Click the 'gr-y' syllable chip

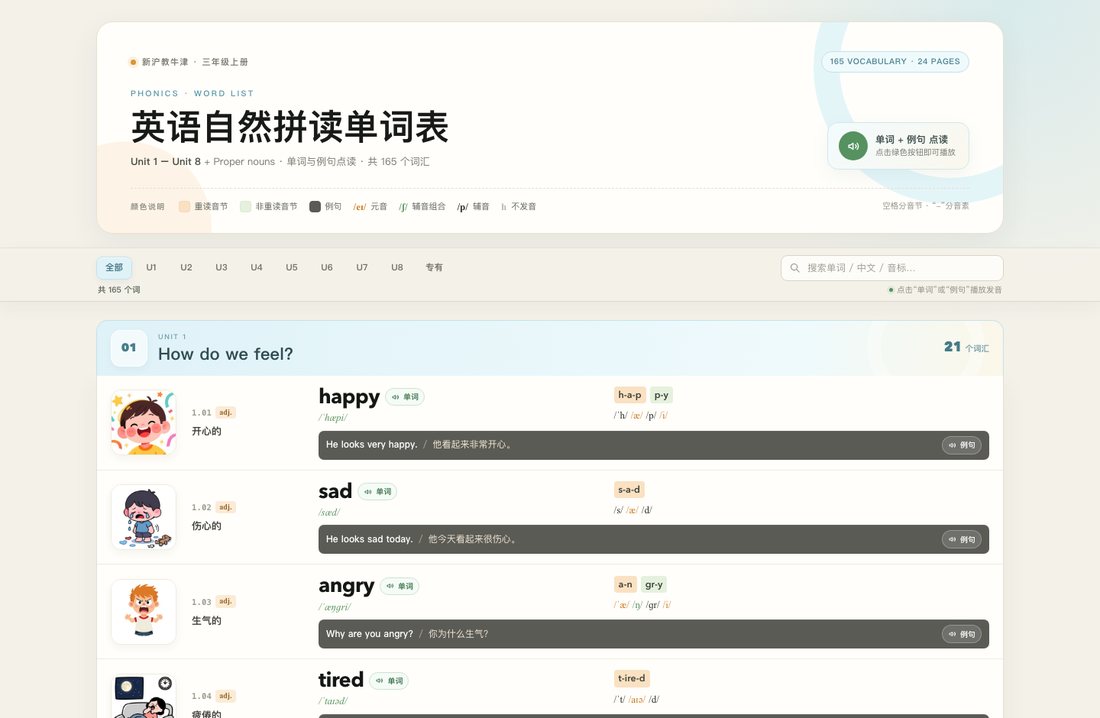coord(654,584)
